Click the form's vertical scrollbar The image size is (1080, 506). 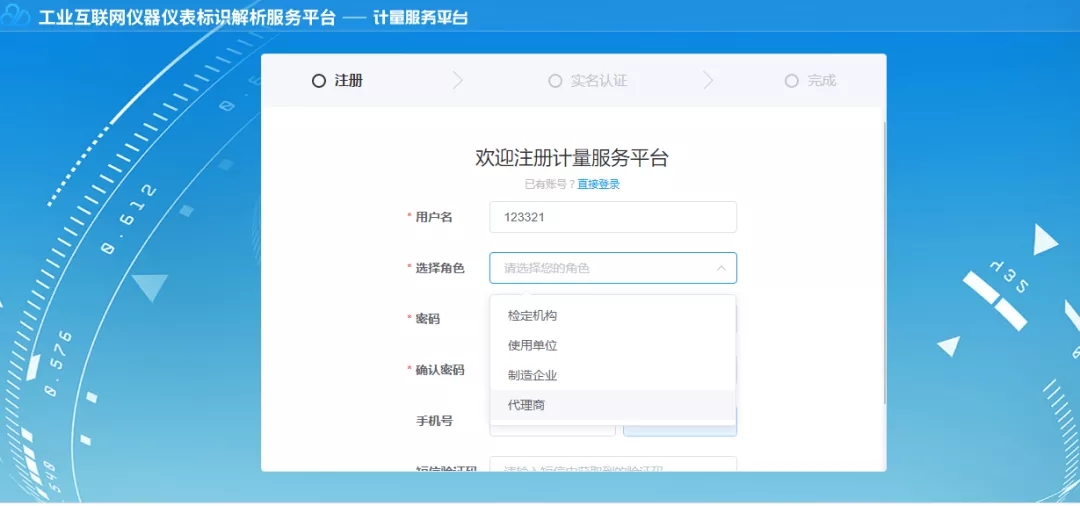pyautogui.click(x=884, y=260)
